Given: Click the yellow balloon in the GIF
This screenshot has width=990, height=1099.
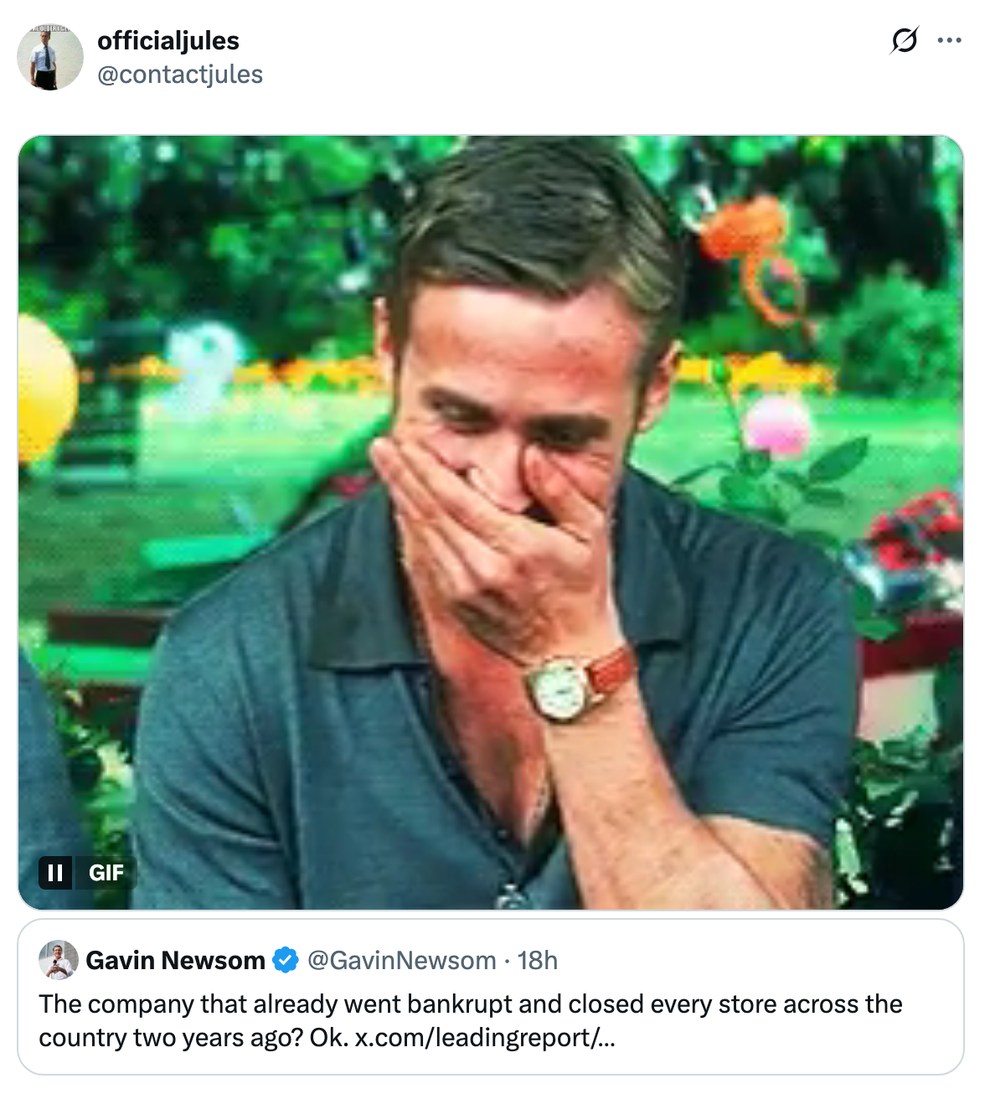Looking at the screenshot, I should 44,388.
